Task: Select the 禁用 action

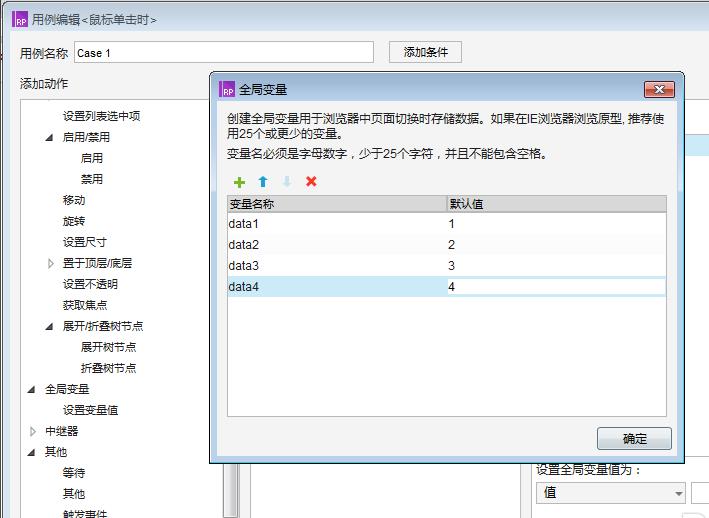Action: pyautogui.click(x=92, y=179)
